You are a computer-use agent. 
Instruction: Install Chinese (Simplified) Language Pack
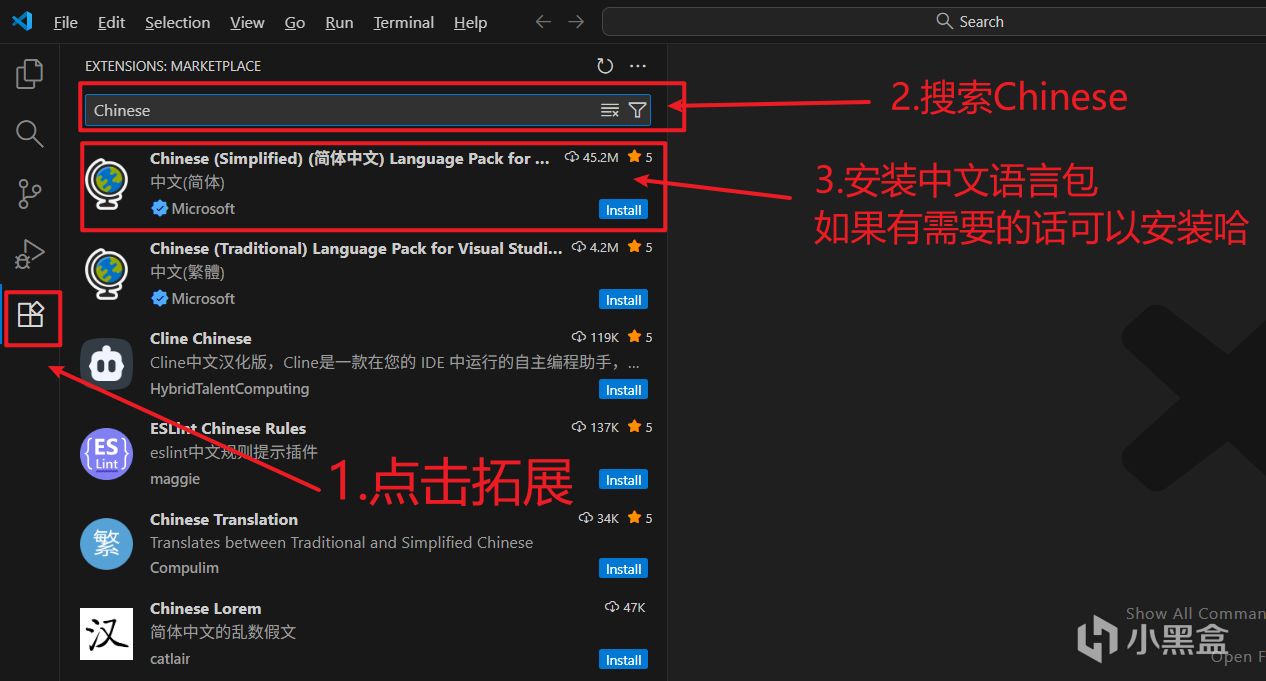tap(623, 210)
